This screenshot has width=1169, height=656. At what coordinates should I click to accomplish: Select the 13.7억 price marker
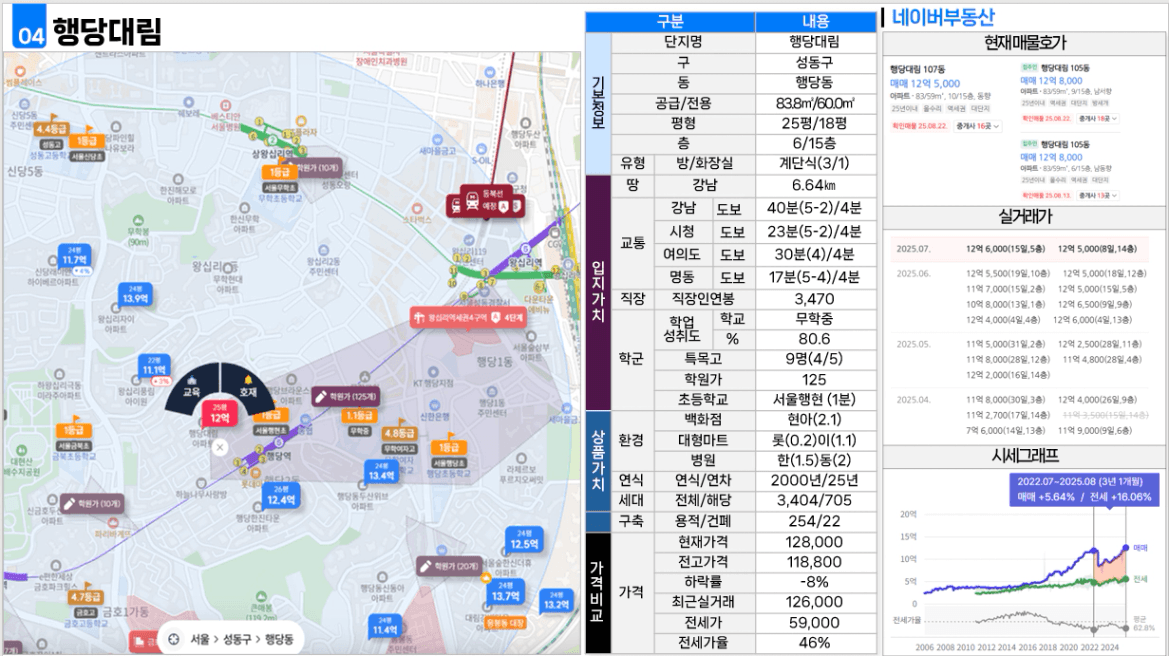pyautogui.click(x=505, y=593)
